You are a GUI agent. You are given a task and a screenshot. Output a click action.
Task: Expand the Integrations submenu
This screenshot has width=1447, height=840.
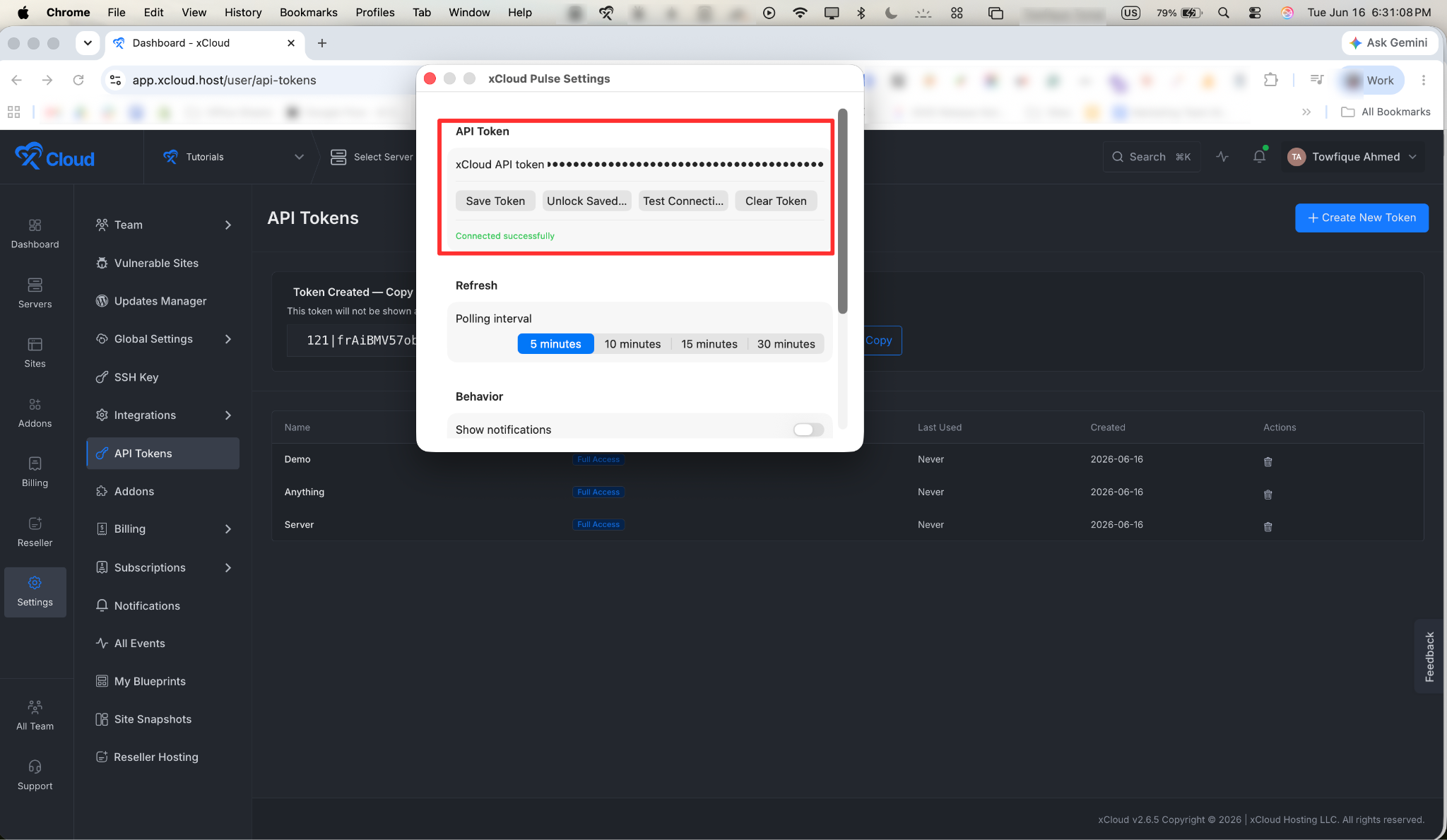pyautogui.click(x=228, y=415)
